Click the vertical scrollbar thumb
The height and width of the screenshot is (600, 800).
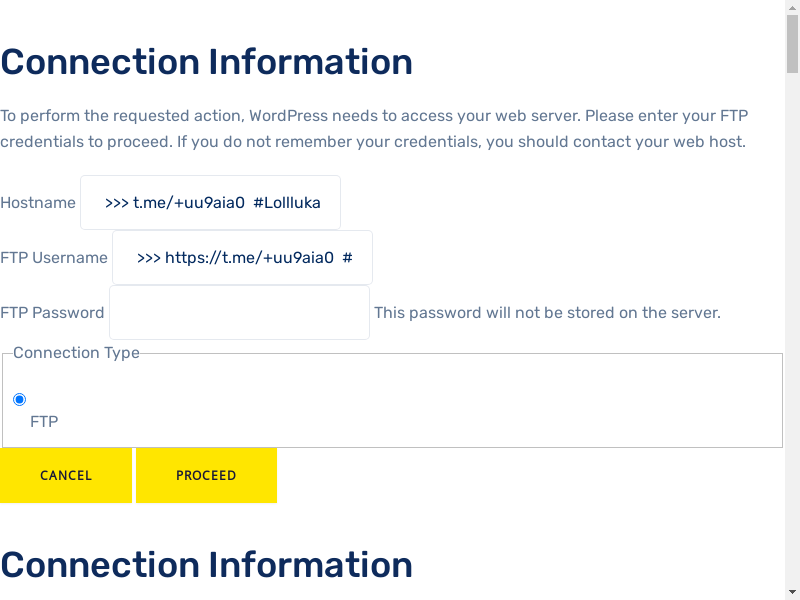[792, 45]
